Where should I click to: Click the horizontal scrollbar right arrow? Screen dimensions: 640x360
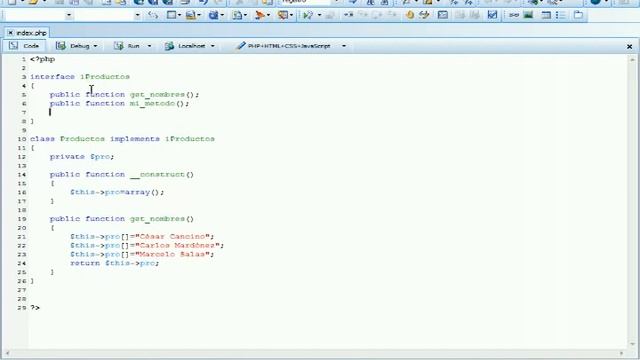[622, 353]
